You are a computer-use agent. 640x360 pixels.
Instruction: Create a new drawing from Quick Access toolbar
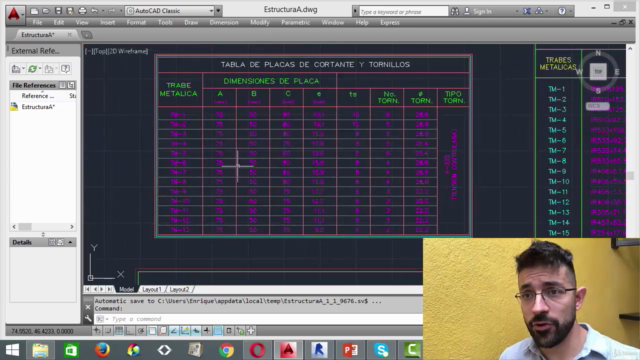coord(34,11)
